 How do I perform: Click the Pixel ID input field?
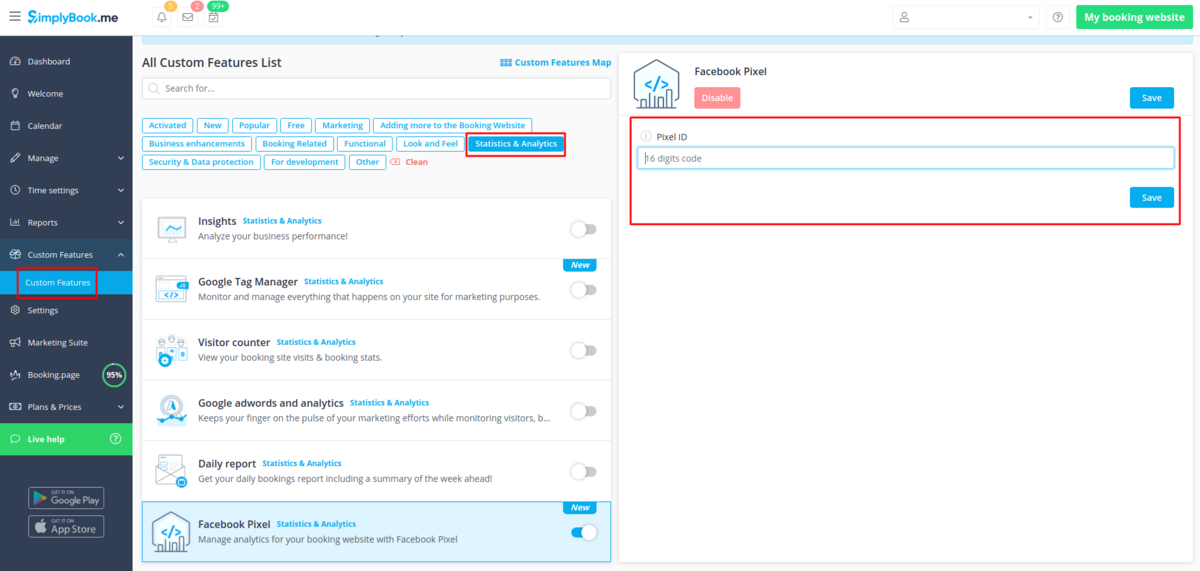tap(905, 158)
